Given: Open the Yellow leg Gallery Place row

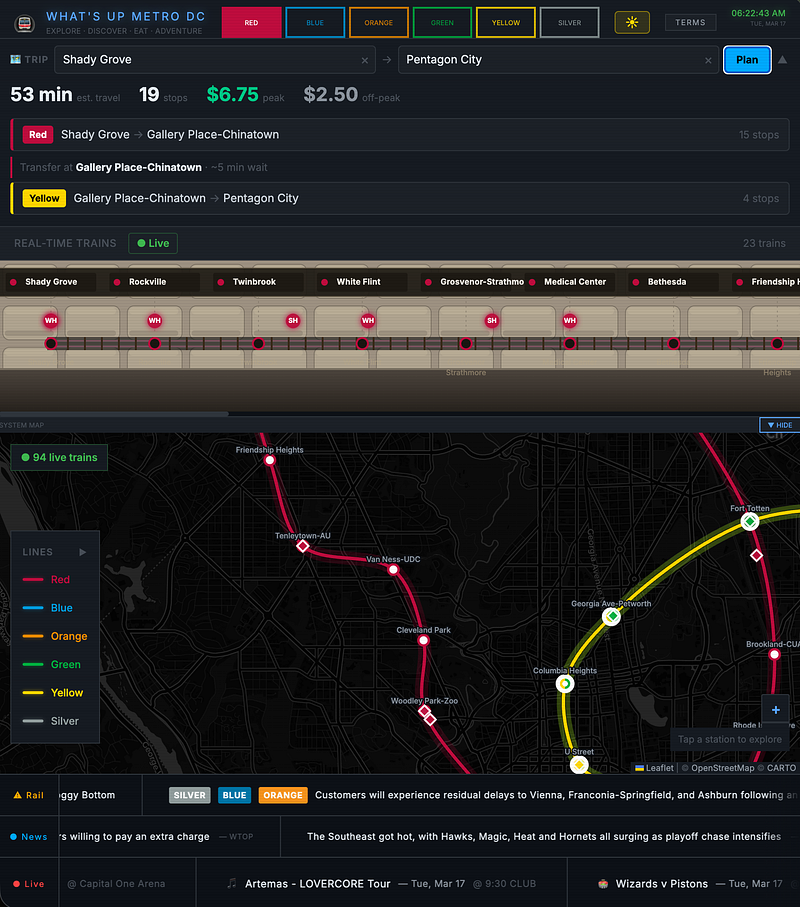Looking at the screenshot, I should [400, 198].
